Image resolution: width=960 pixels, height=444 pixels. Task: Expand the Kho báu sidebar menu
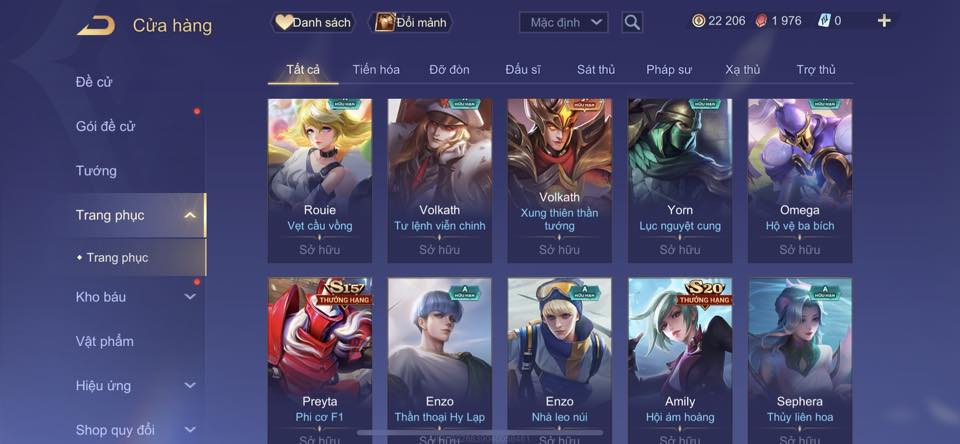click(190, 296)
